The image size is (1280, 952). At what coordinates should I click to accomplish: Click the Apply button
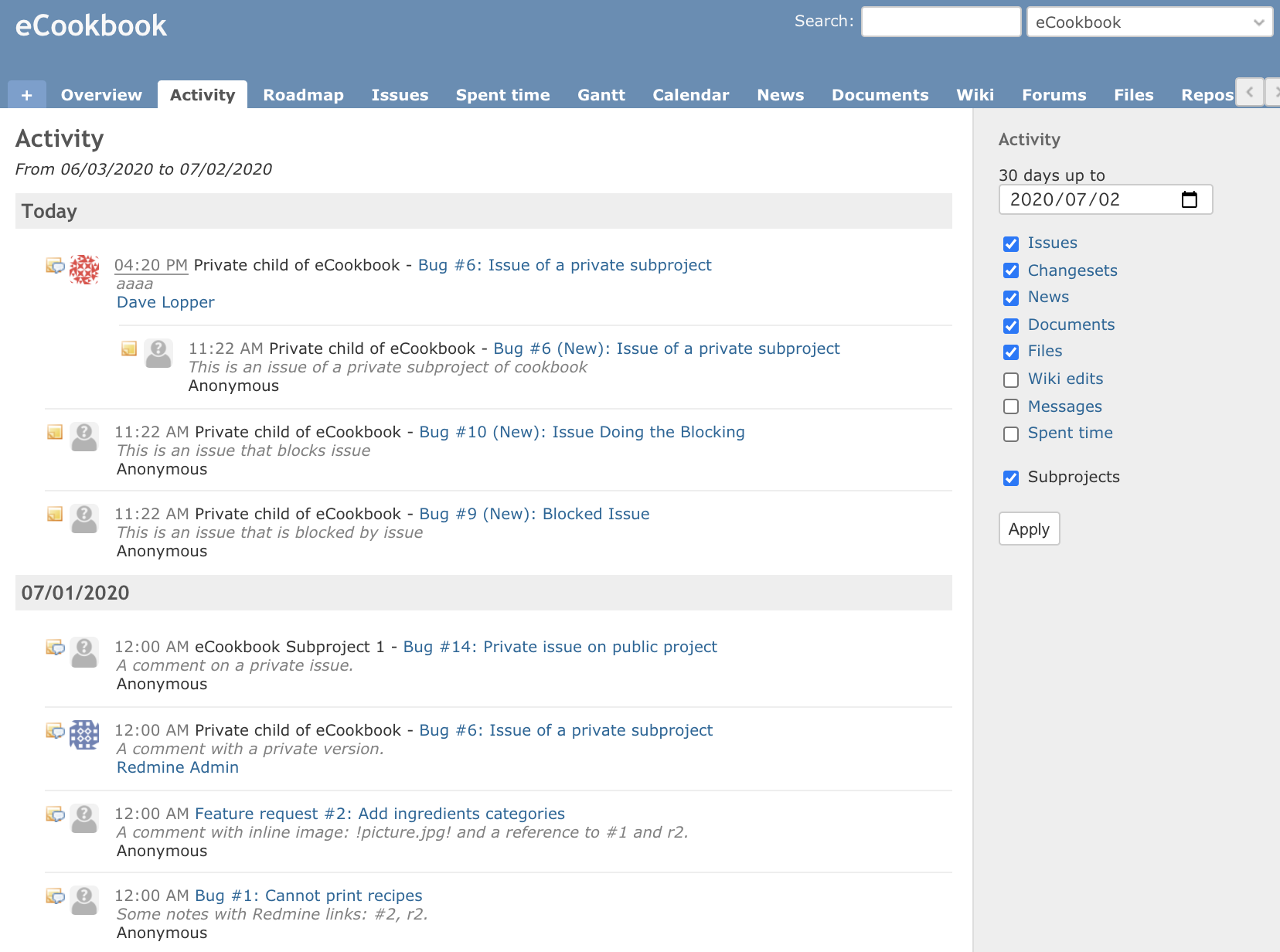[x=1029, y=529]
